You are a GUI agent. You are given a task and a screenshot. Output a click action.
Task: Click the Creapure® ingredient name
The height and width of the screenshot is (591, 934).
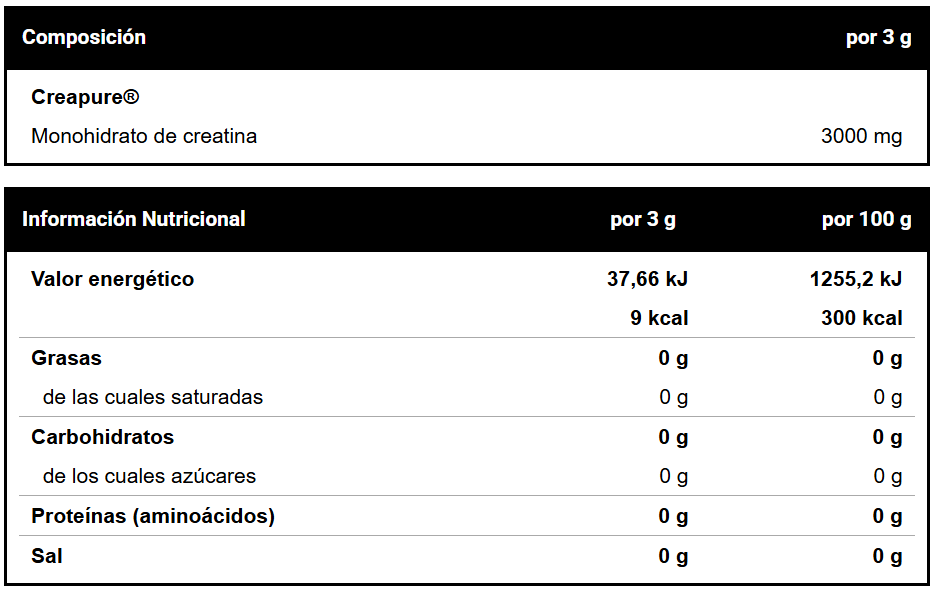pyautogui.click(x=85, y=98)
